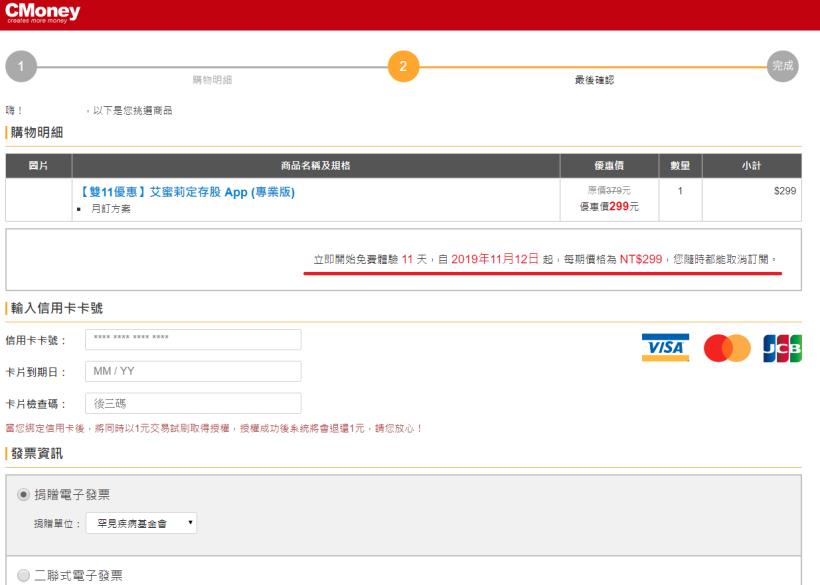Click the JCB card logo
Viewport: 820px width, 585px height.
click(782, 348)
